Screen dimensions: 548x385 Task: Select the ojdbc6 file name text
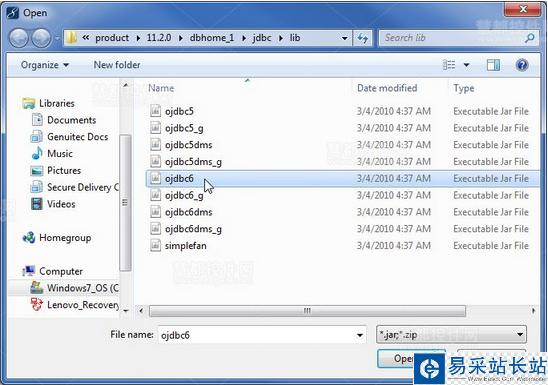click(x=179, y=179)
